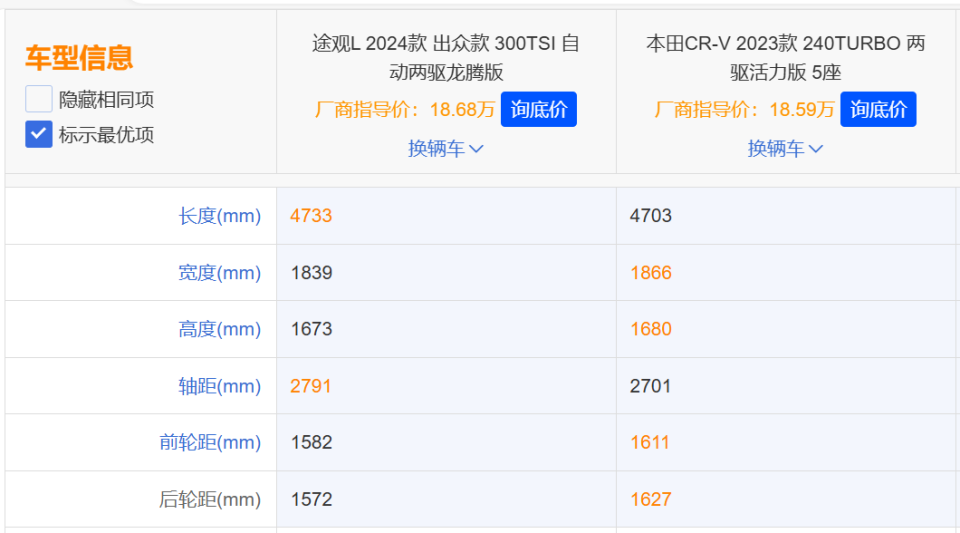
Task: Select wheelbase value 2791
Action: tap(310, 386)
